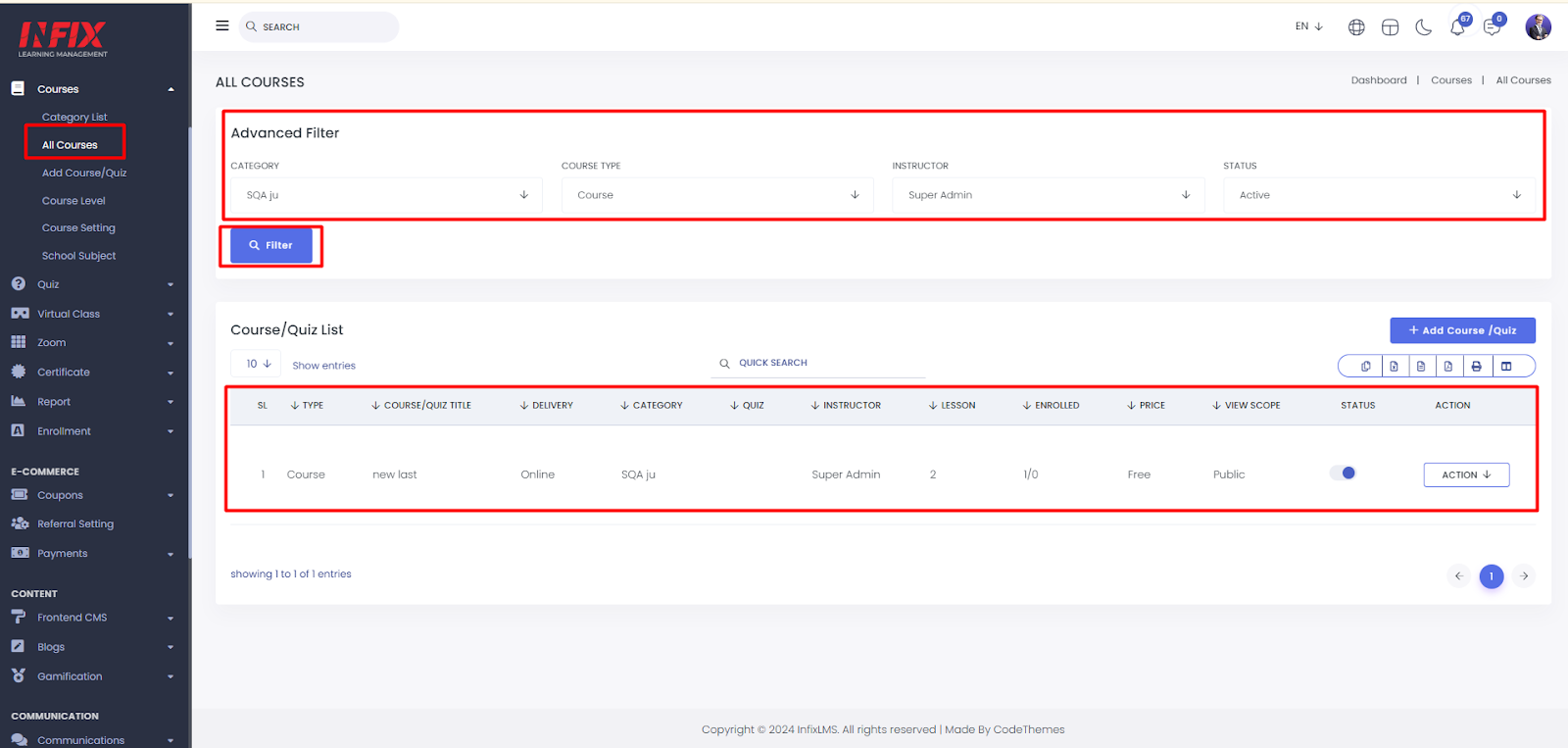1568x748 pixels.
Task: Open School Subject sidebar item
Action: tap(78, 256)
